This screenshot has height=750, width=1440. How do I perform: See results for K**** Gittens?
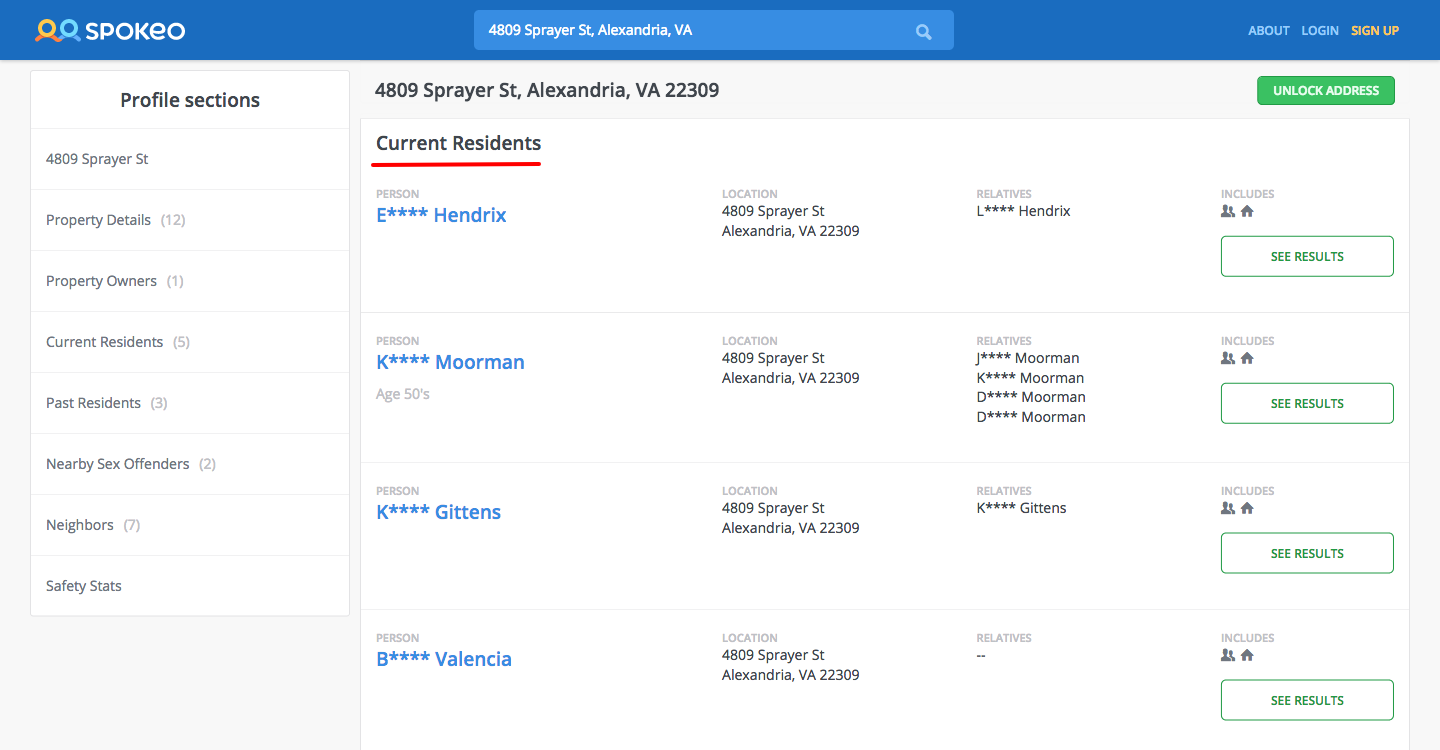point(1307,553)
